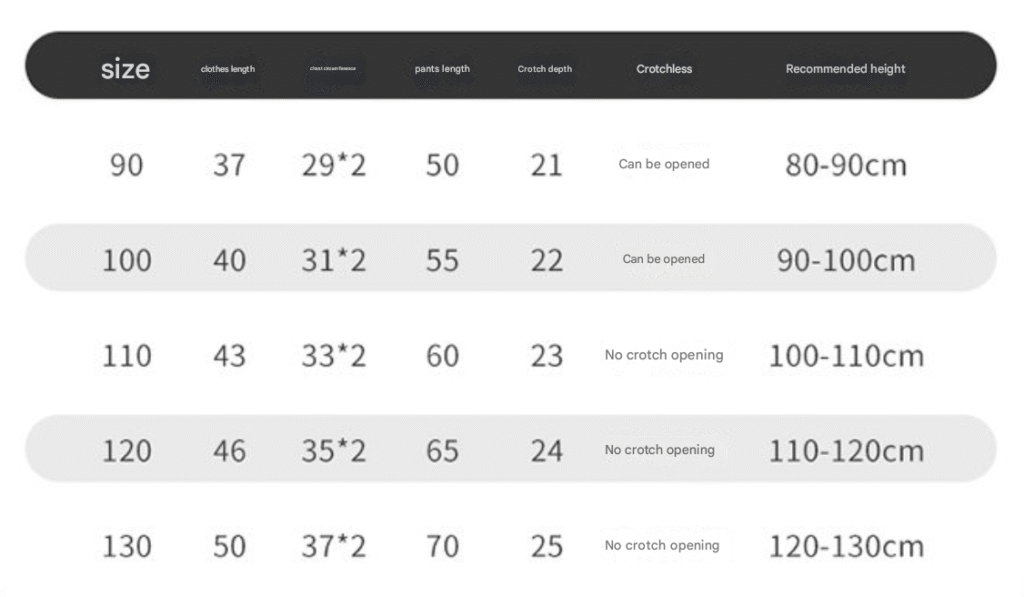Image resolution: width=1024 pixels, height=597 pixels.
Task: Select the 'Crotchless' column header
Action: (x=664, y=69)
